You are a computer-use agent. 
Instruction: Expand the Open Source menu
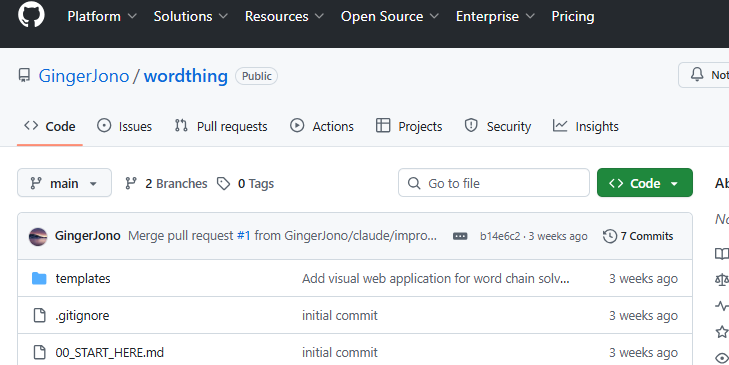(390, 16)
